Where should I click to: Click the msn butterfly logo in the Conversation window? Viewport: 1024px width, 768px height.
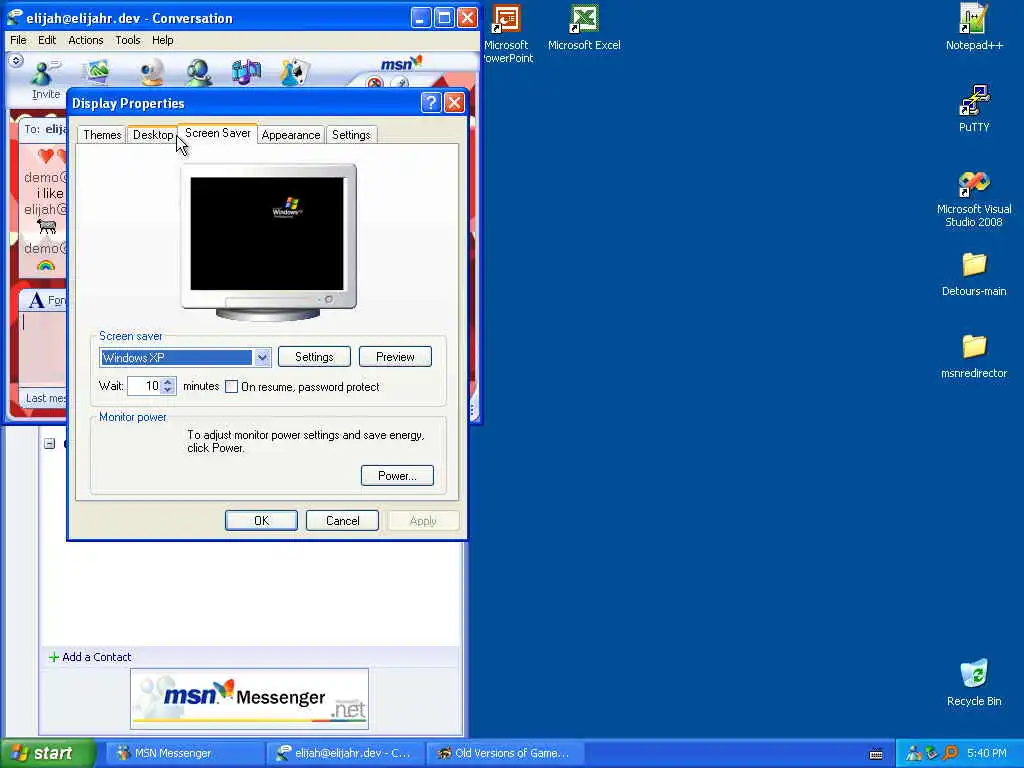pos(401,63)
